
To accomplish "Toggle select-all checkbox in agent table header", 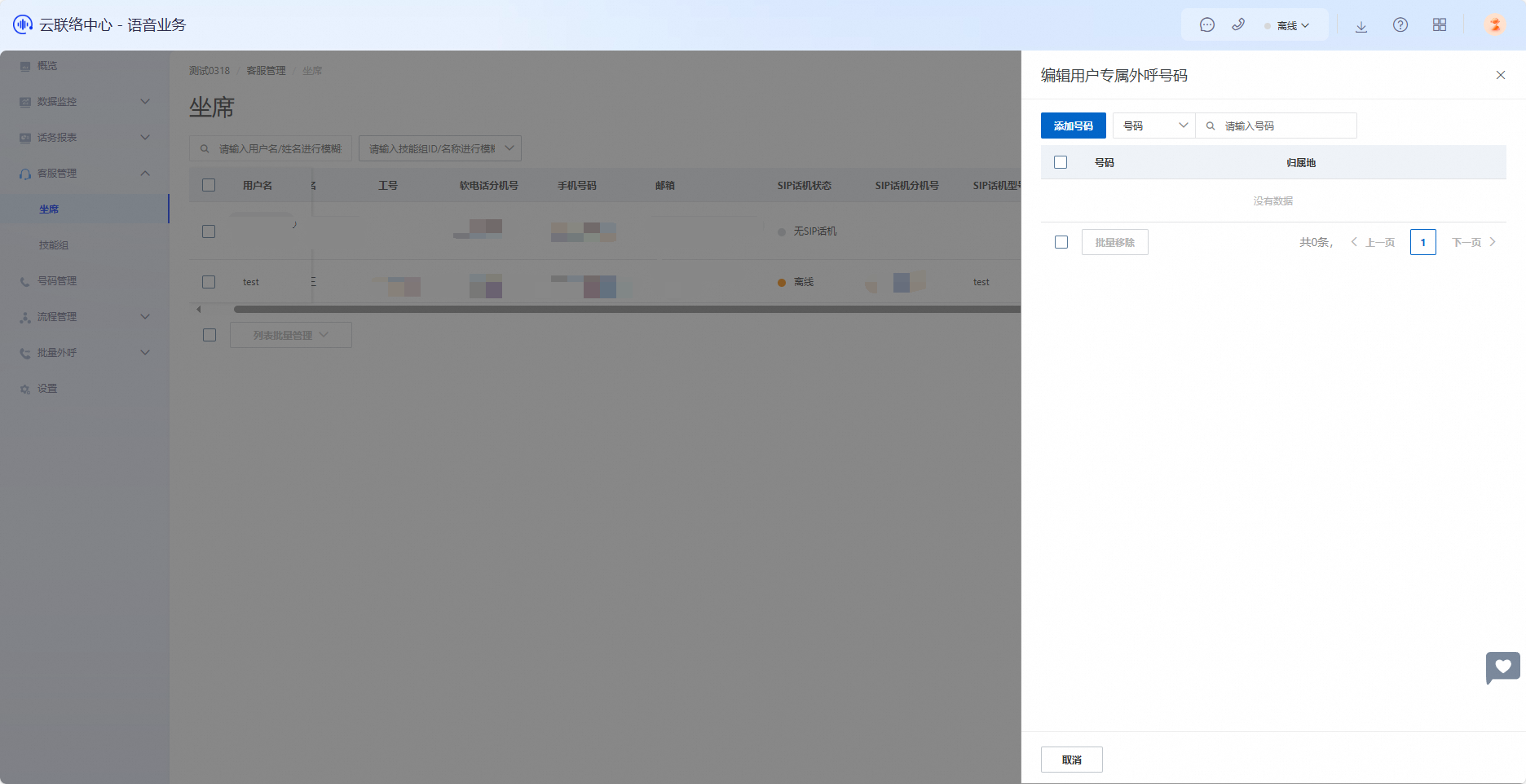I will pos(209,185).
